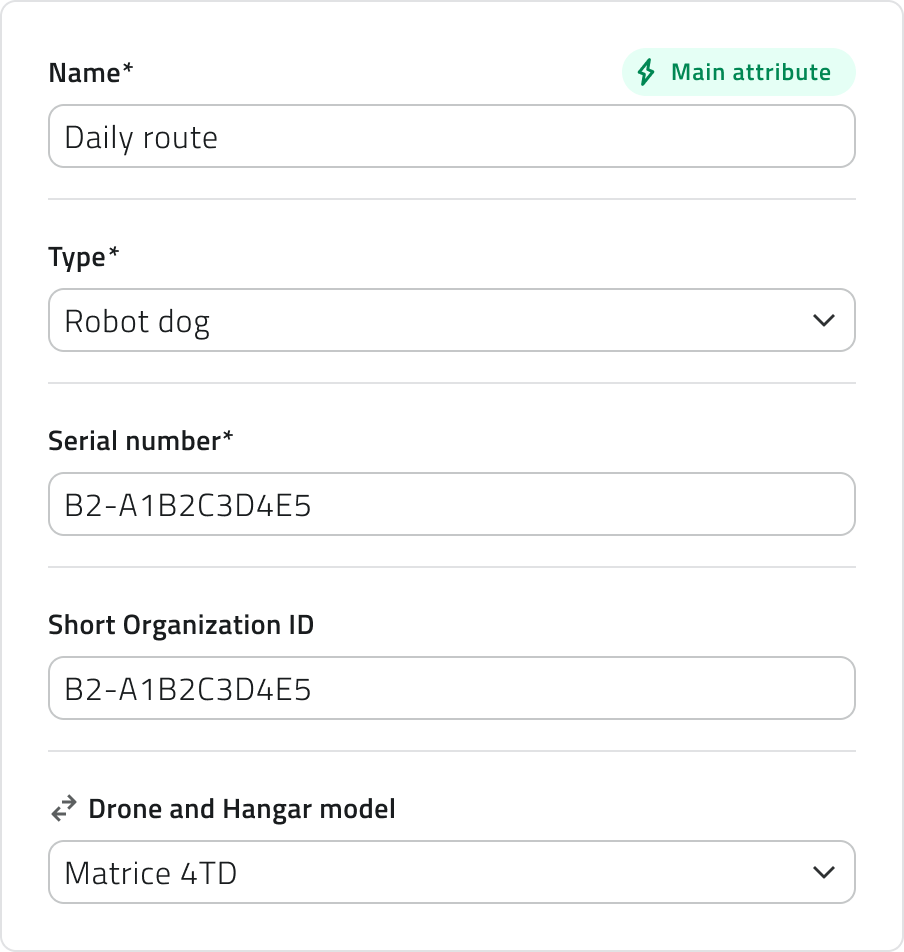Click the Drone and Hangar model label
The height and width of the screenshot is (952, 904).
242,809
